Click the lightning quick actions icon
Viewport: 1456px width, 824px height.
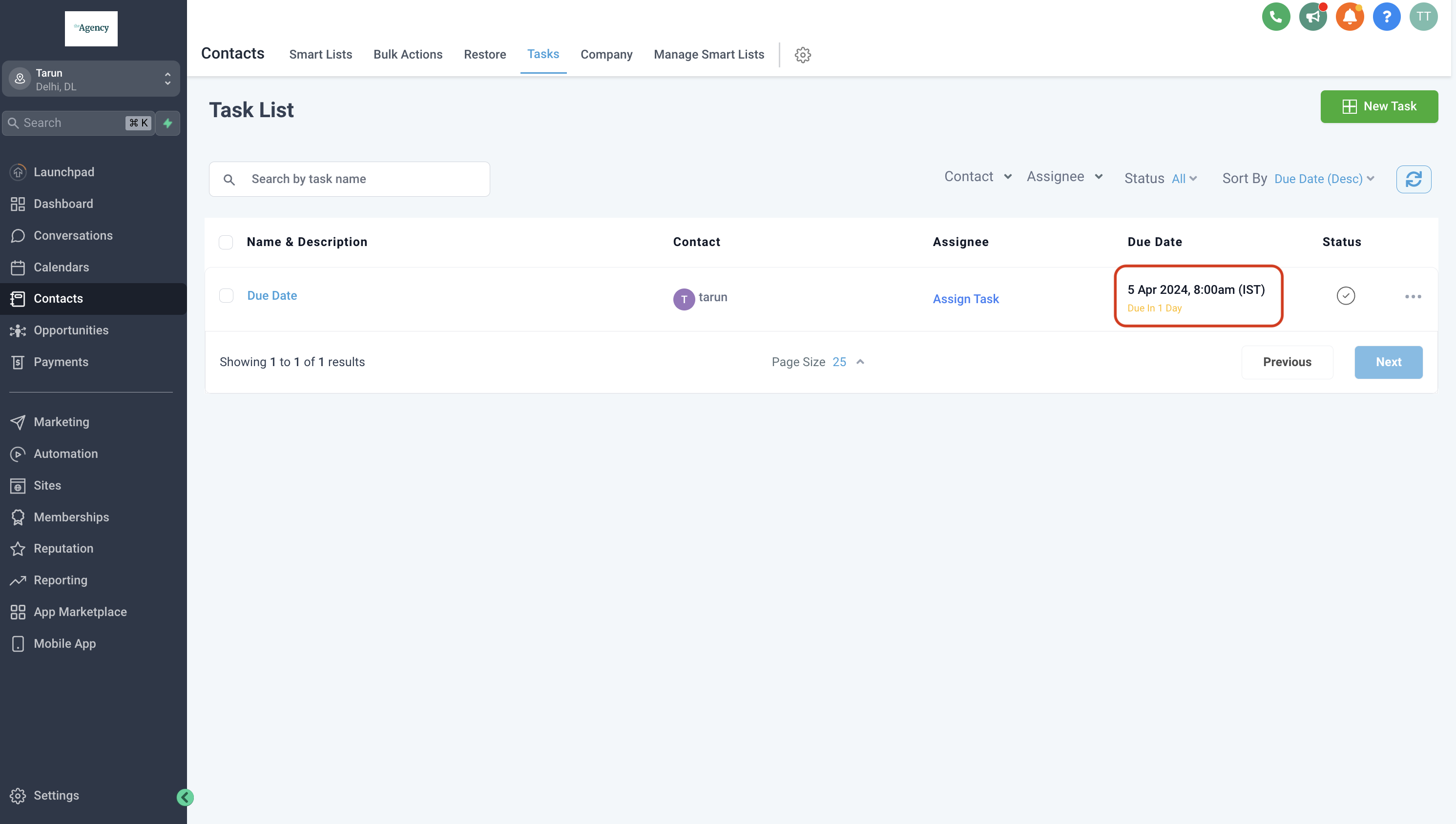(x=168, y=123)
